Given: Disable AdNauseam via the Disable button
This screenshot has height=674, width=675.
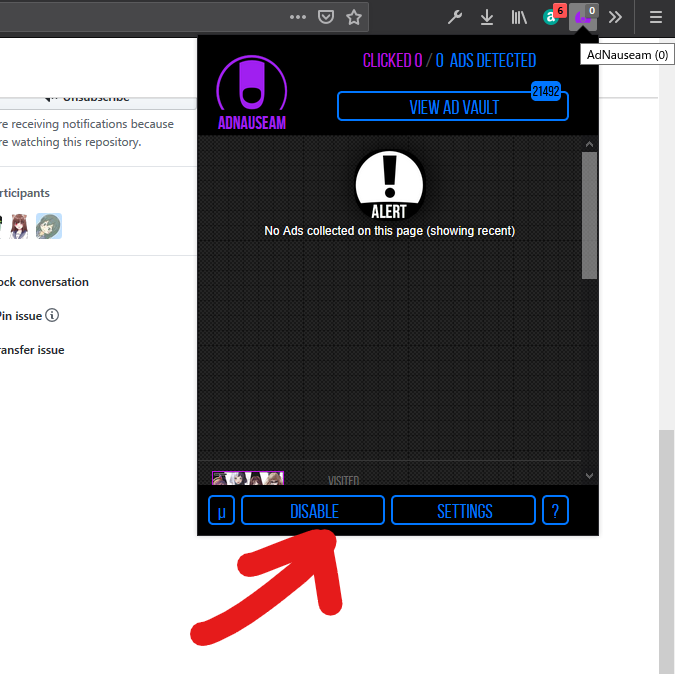Looking at the screenshot, I should [x=313, y=510].
